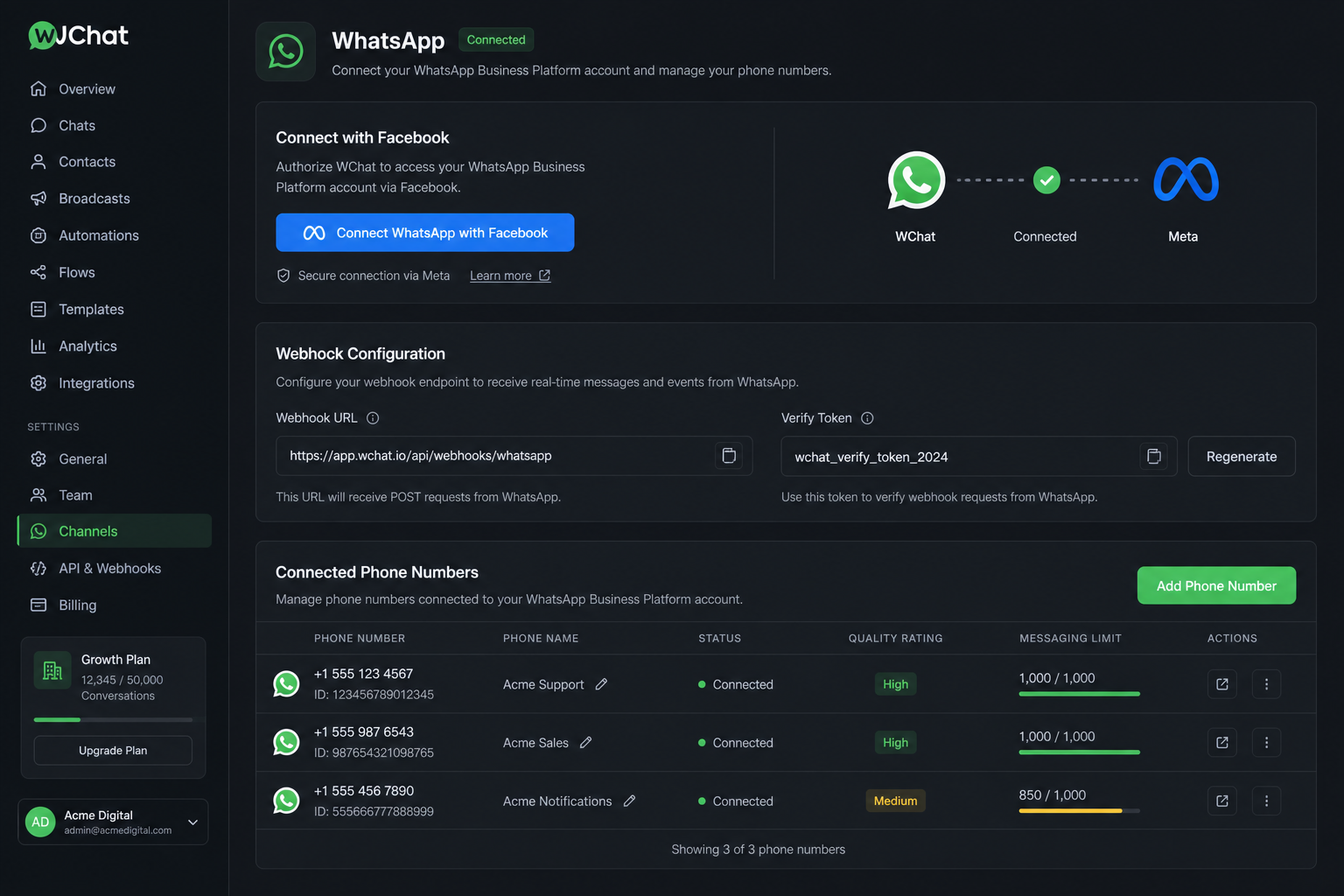The width and height of the screenshot is (1344, 896).
Task: Regenerate the verify token
Action: (1242, 456)
